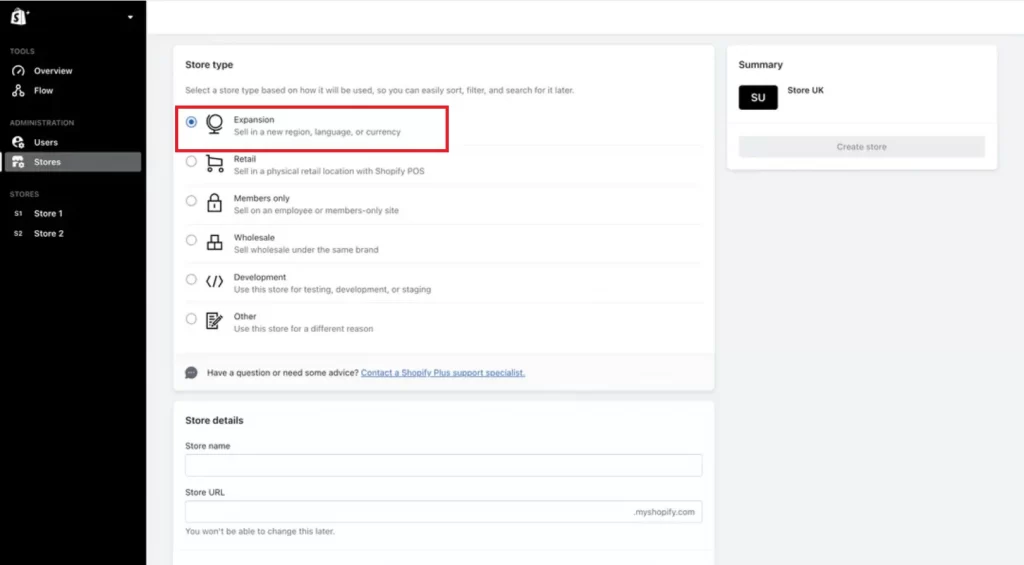Click 'Use this store for a different reason'
Screen dimensions: 1024x565
tap(304, 329)
